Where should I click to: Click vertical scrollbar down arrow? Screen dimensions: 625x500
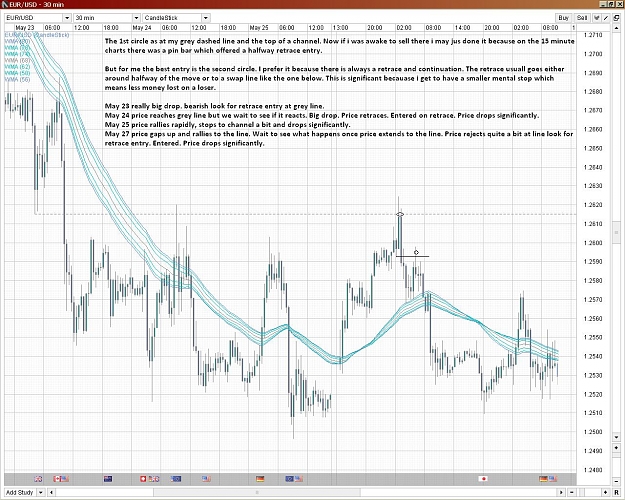[616, 437]
